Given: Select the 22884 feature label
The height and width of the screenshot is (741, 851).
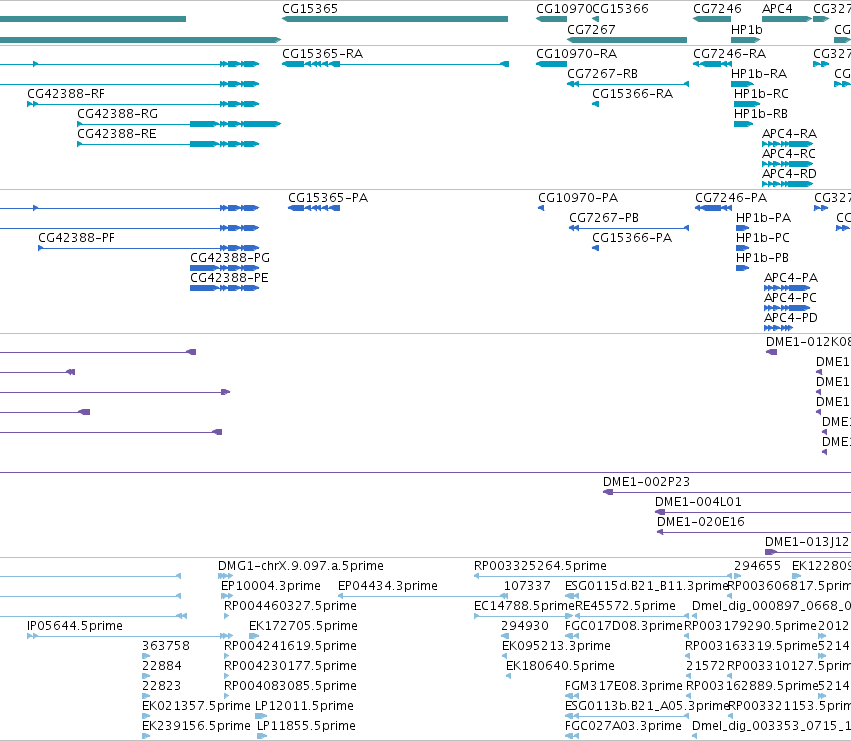Looking at the screenshot, I should 162,666.
